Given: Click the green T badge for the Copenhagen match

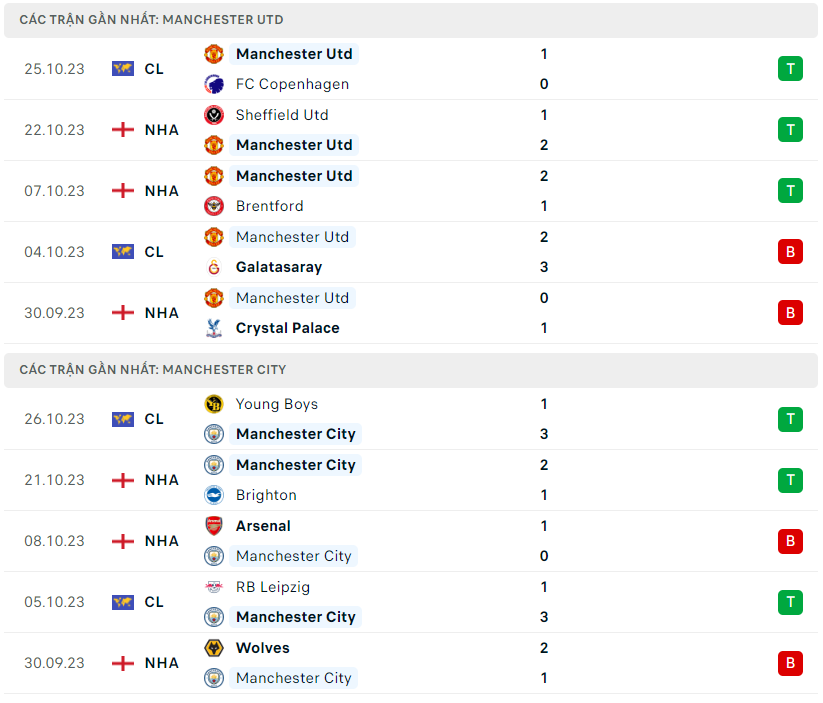Looking at the screenshot, I should click(790, 69).
